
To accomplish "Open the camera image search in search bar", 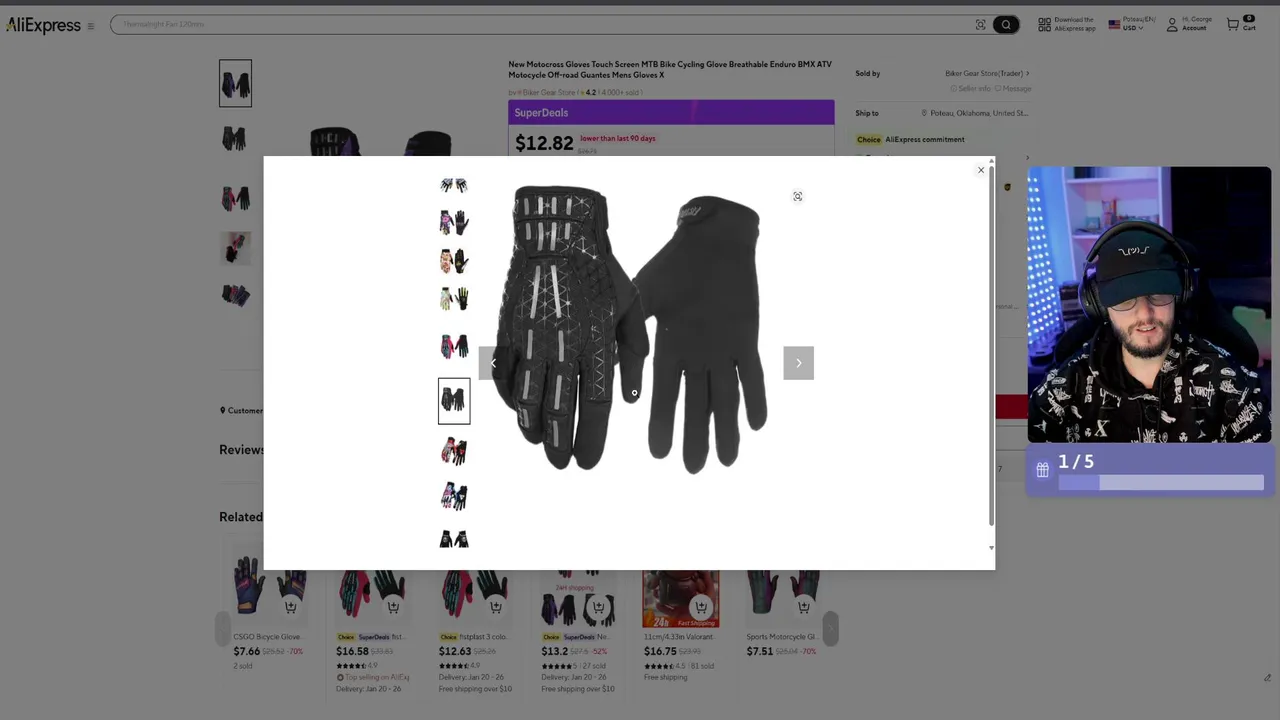I will (x=980, y=24).
